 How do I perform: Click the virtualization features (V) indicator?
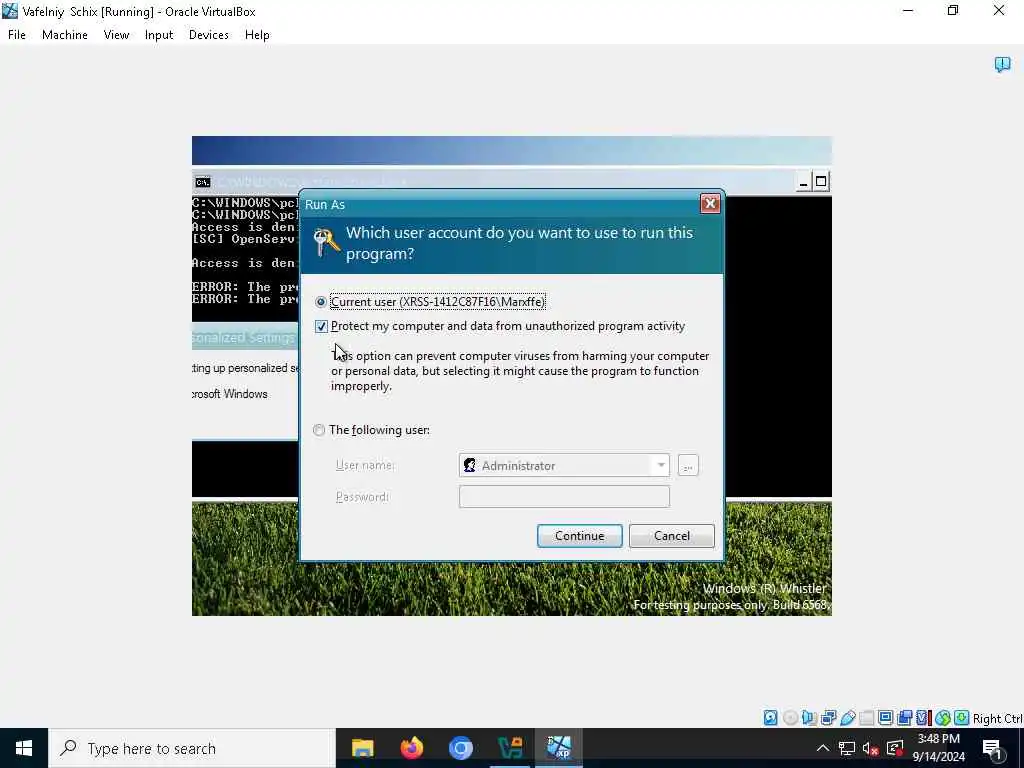(923, 718)
